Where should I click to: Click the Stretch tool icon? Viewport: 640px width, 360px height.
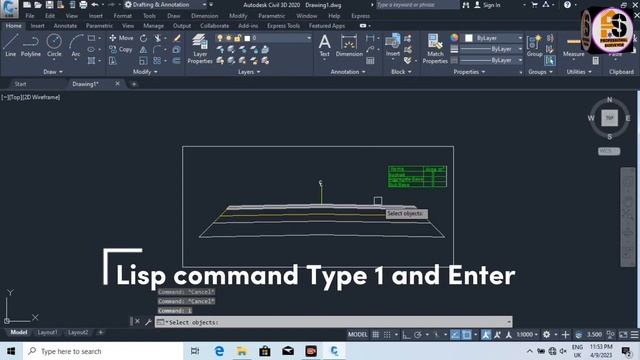(113, 61)
